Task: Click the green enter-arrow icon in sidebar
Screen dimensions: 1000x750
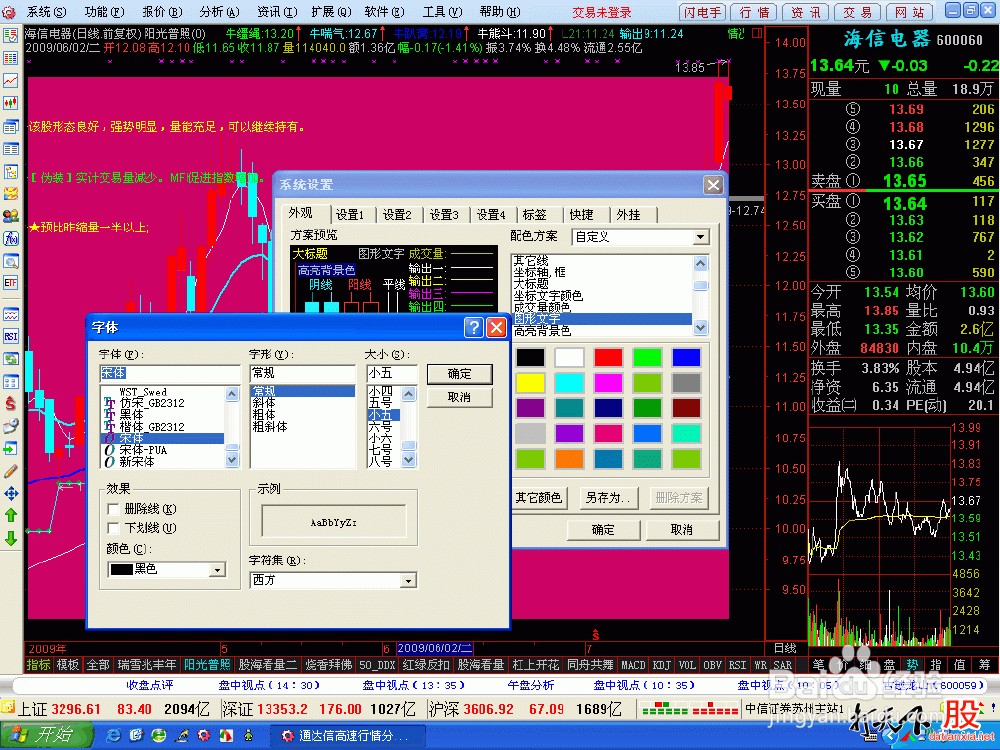Action: (10, 448)
